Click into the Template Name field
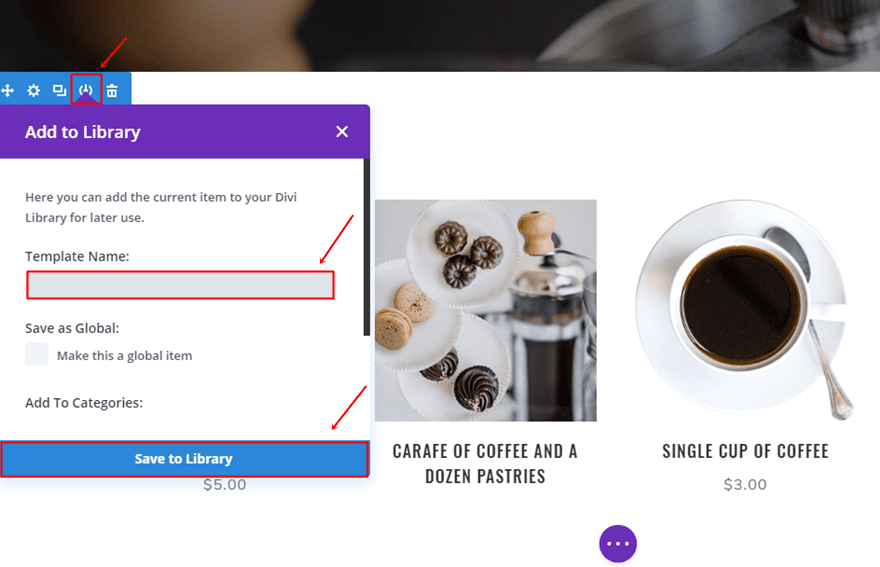880x567 pixels. coord(180,285)
